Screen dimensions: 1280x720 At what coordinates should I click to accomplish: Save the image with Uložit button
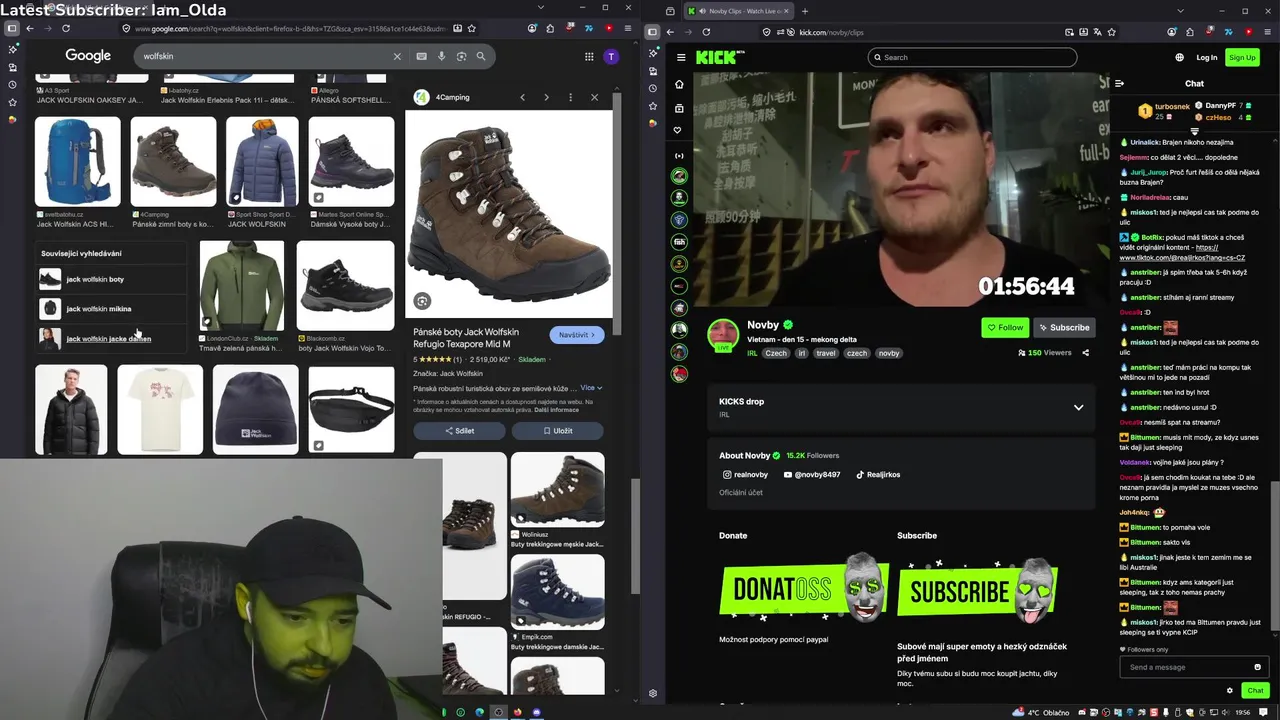point(558,431)
